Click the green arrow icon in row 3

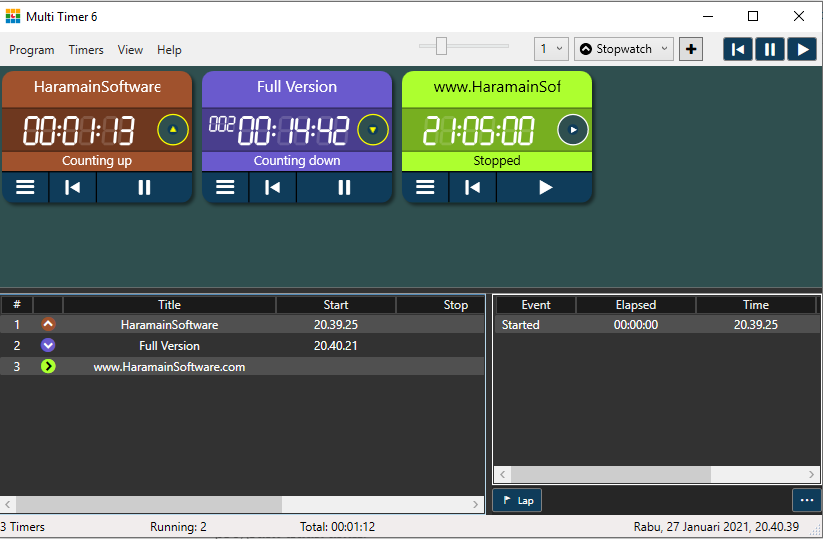click(48, 366)
